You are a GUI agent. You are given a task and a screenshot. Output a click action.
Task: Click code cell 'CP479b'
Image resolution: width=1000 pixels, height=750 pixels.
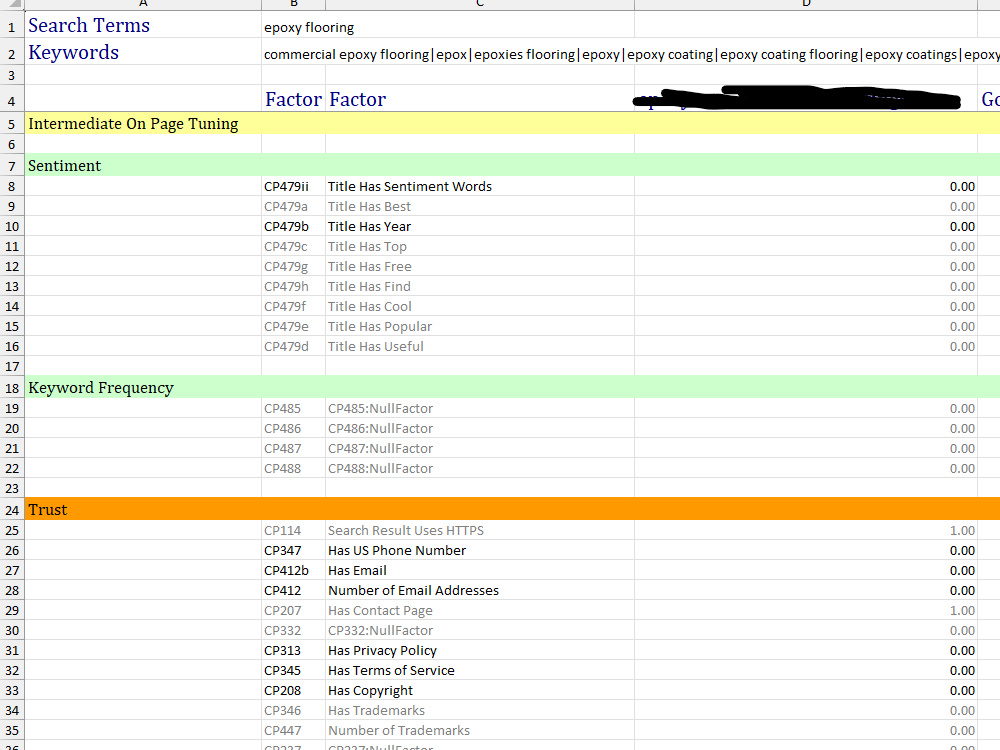pos(293,226)
